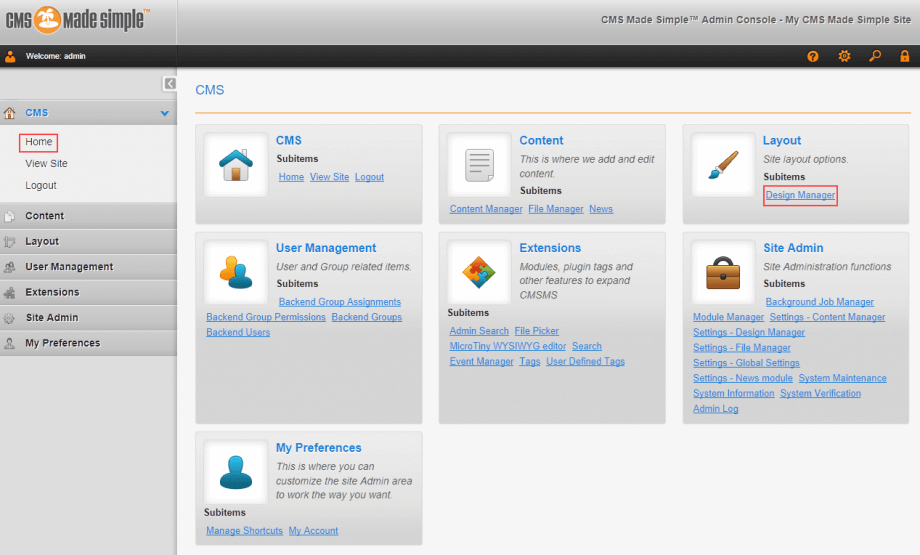Expand My Preferences section in sidebar
Screen dimensions: 920x555
(88, 343)
